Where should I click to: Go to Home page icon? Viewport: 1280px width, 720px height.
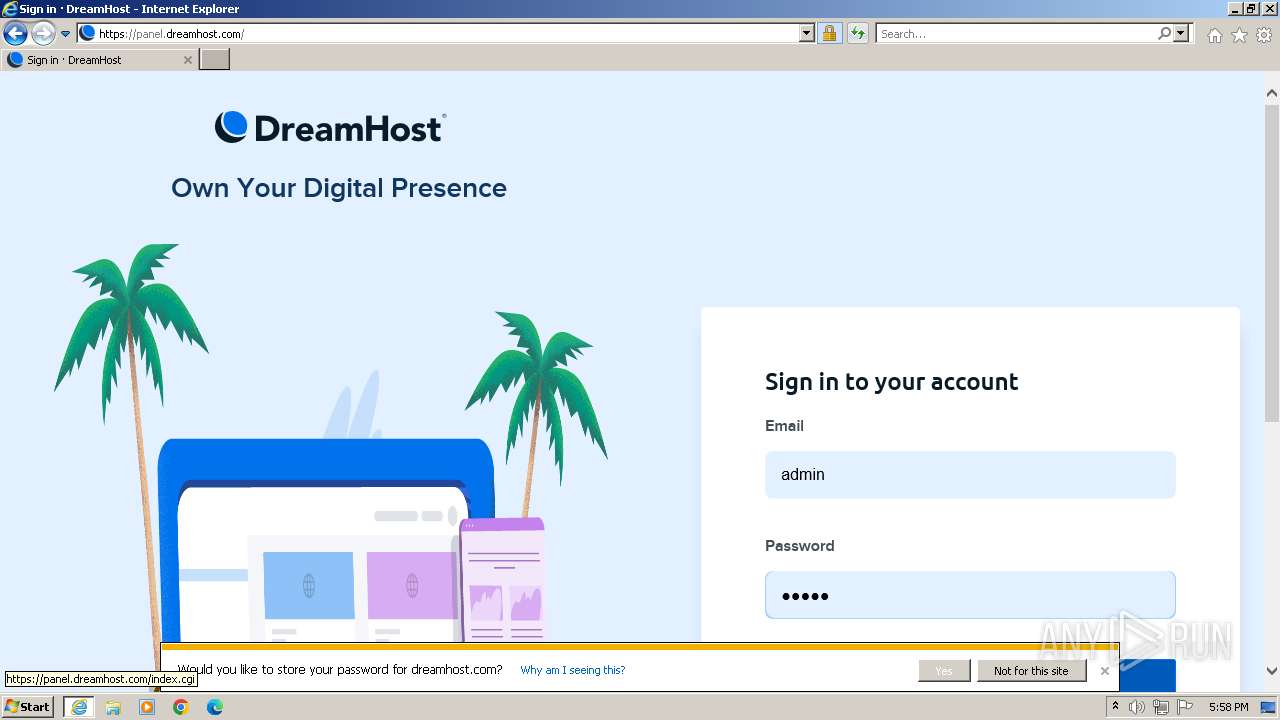click(1214, 35)
